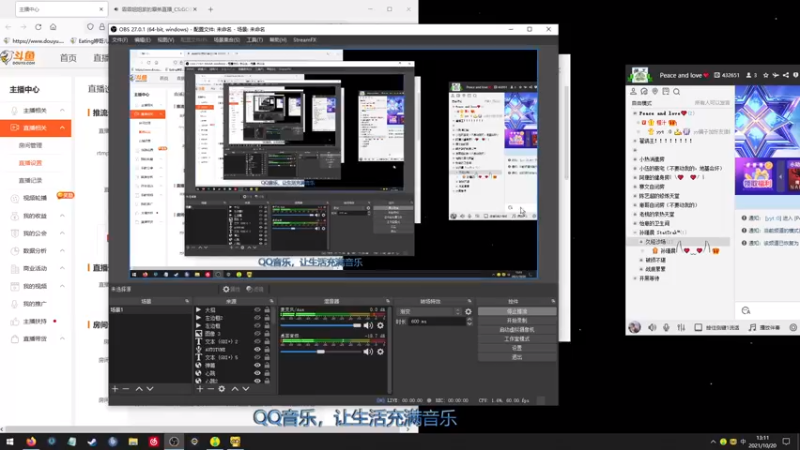
Task: Open the 文件(F) menu in OBS
Action: click(120, 40)
